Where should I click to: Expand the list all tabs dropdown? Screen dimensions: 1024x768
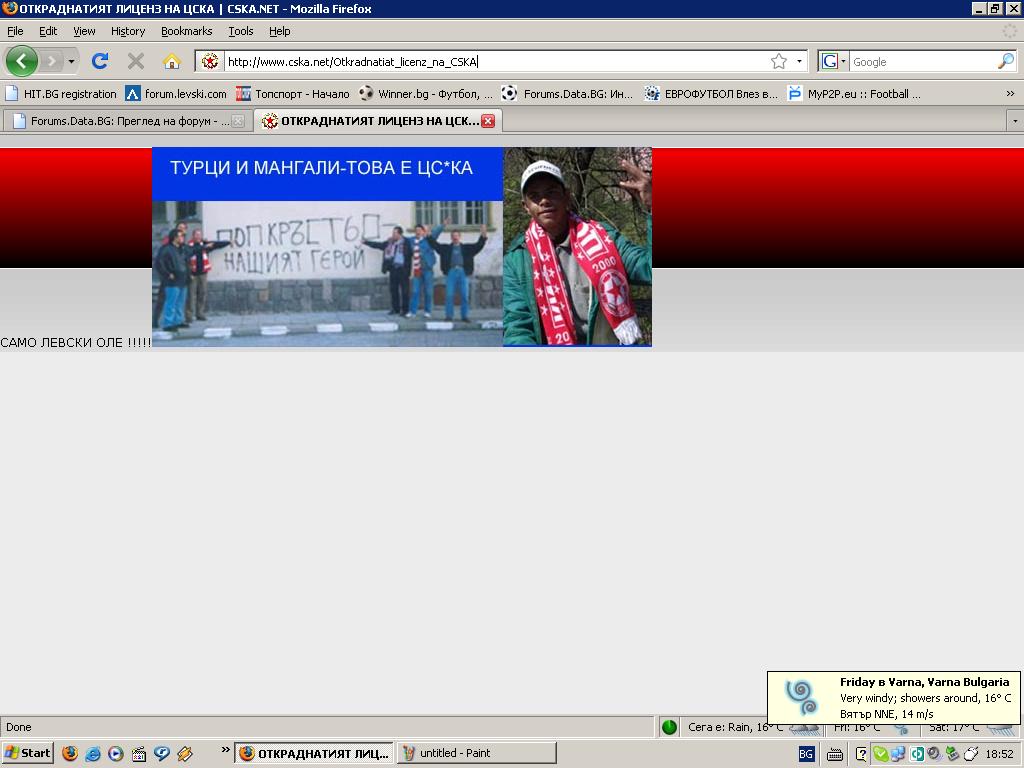pyautogui.click(x=1014, y=121)
